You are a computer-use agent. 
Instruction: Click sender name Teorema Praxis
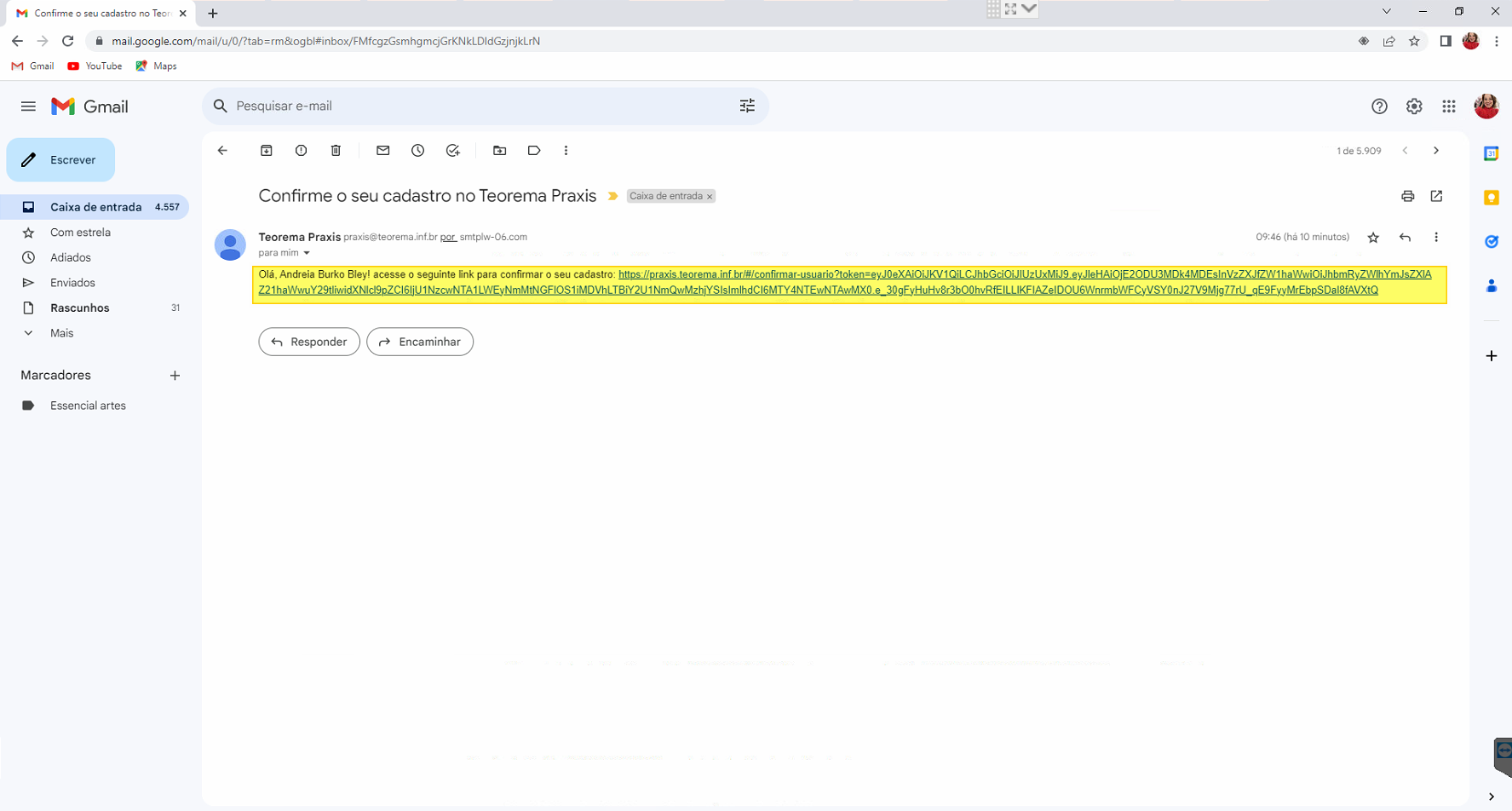point(299,237)
